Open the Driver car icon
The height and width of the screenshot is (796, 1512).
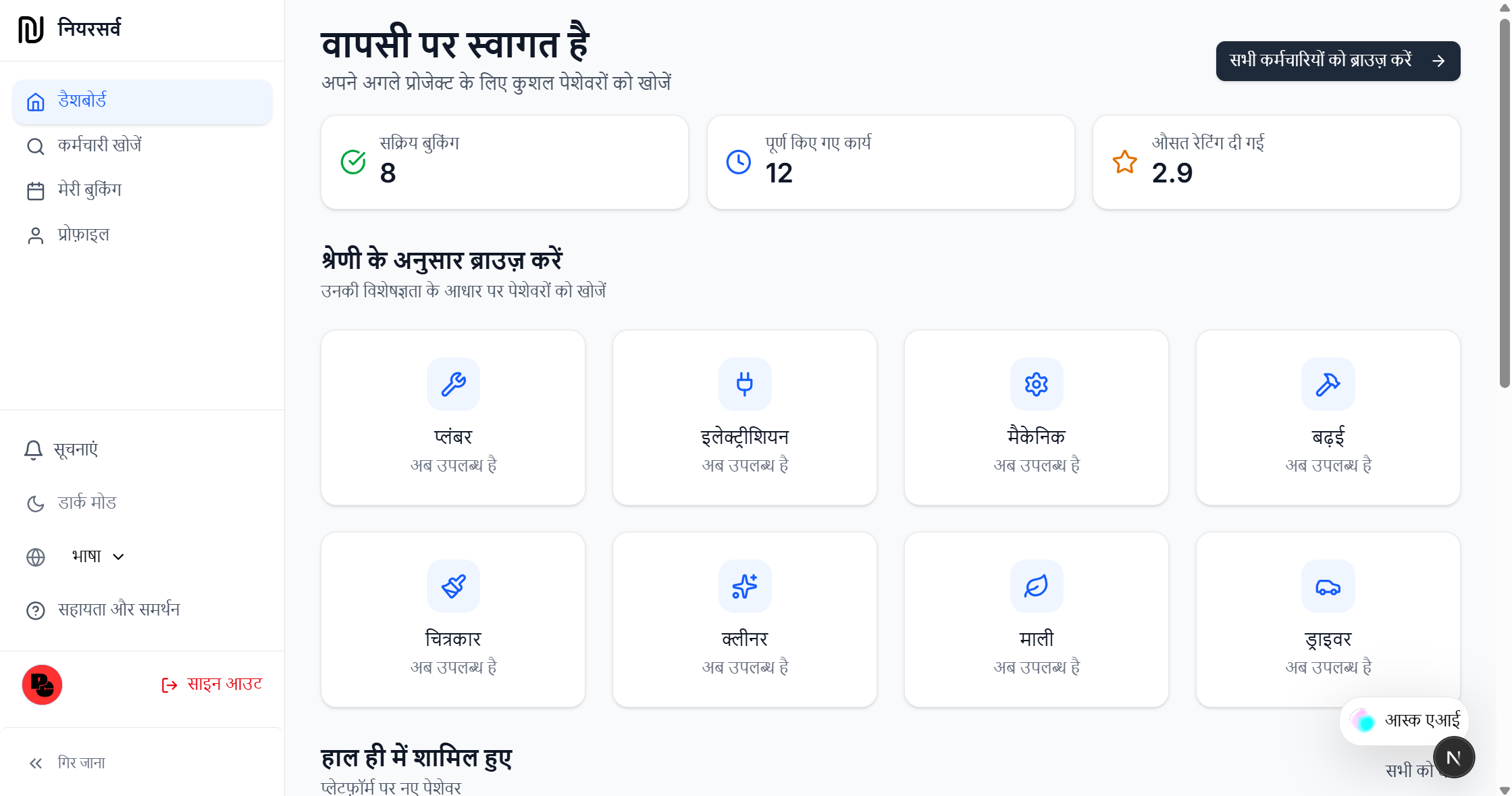pyautogui.click(x=1328, y=587)
